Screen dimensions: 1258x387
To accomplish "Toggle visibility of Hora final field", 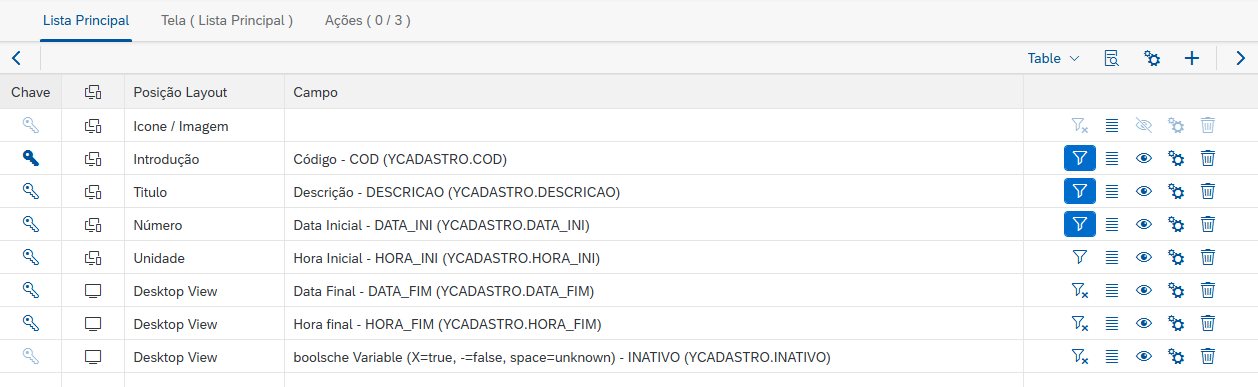I will [1144, 323].
